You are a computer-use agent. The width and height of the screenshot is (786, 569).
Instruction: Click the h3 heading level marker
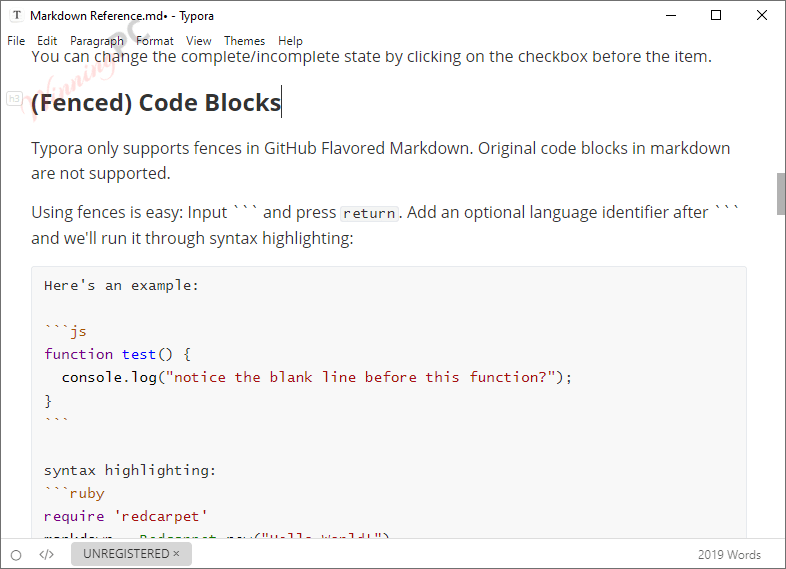tap(14, 98)
